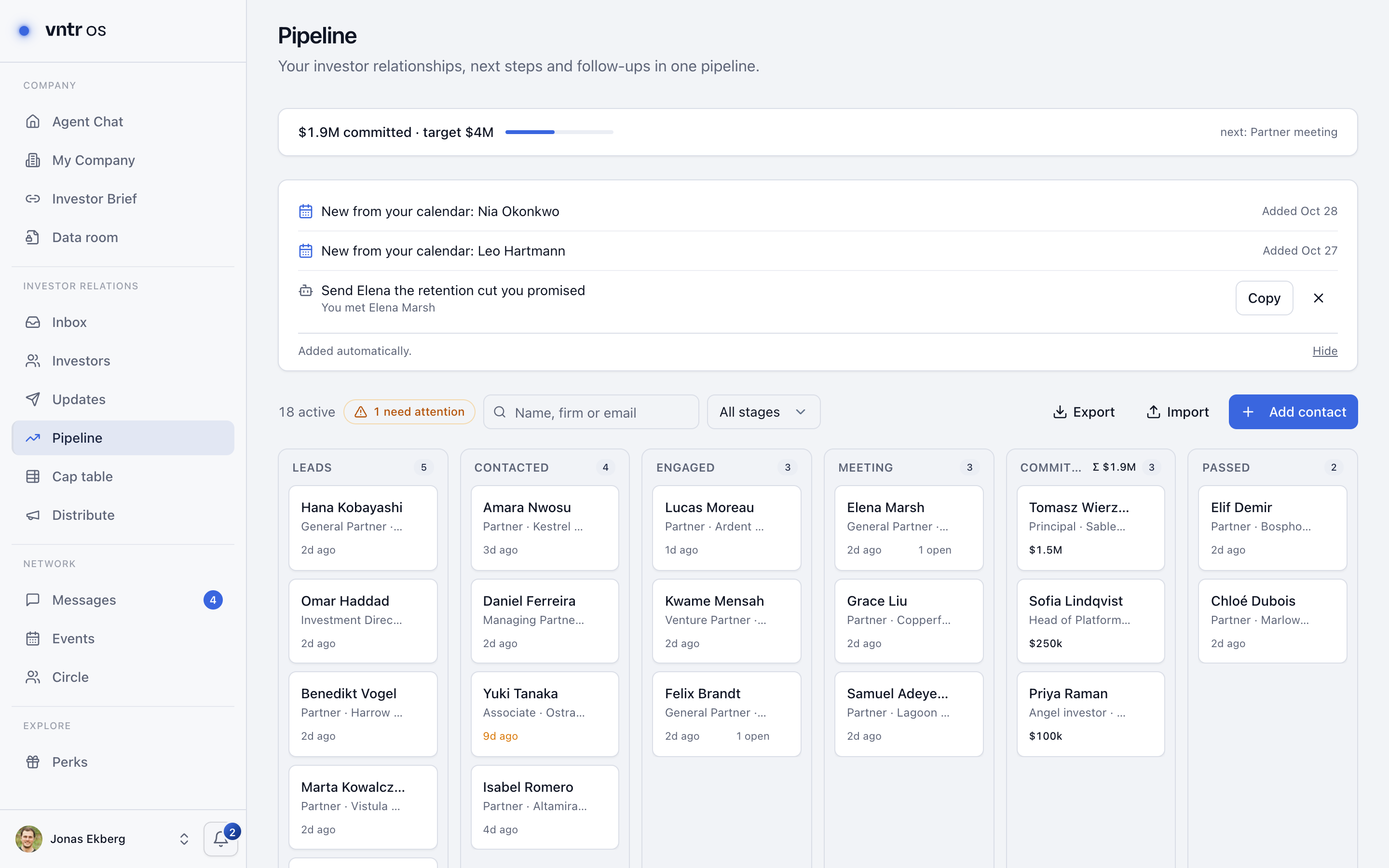Click the My Company building icon
Viewport: 1389px width, 868px height.
pos(33,160)
